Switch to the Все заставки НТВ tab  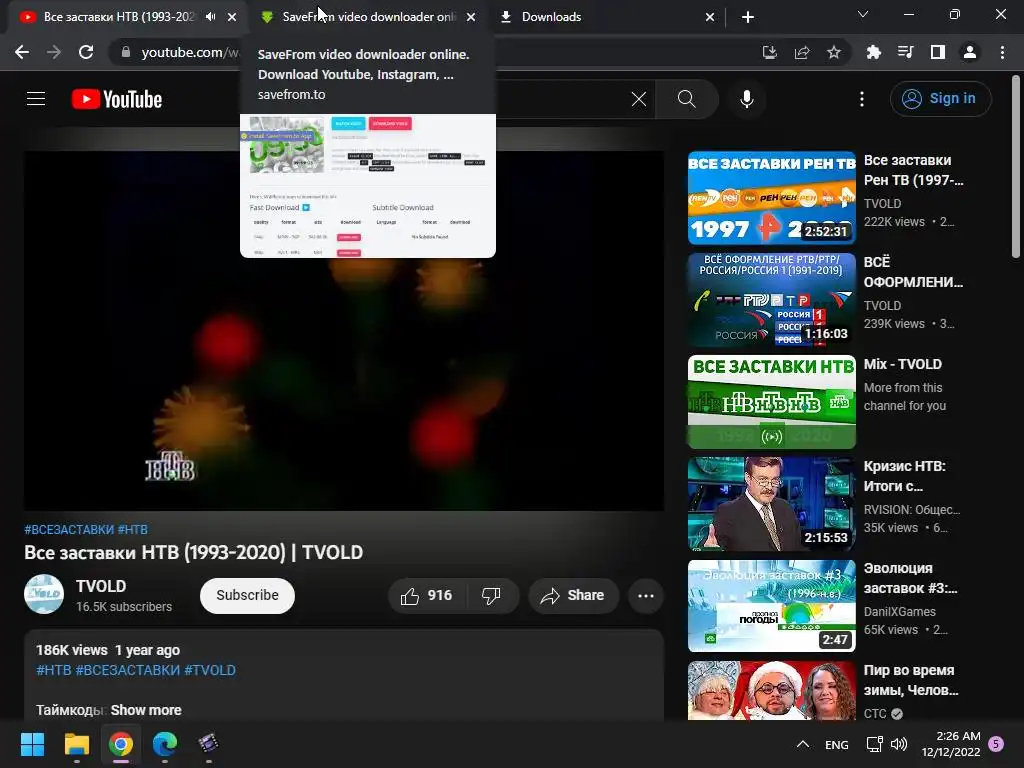(118, 17)
